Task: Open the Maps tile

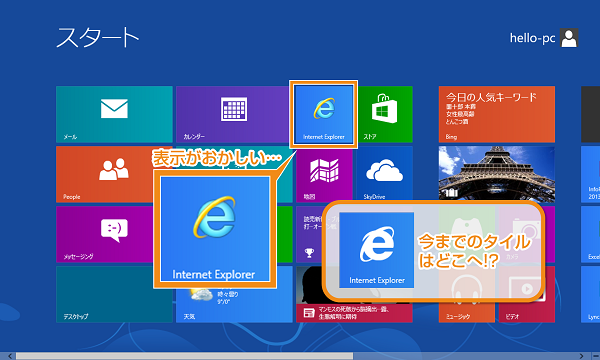Action: pos(324,175)
